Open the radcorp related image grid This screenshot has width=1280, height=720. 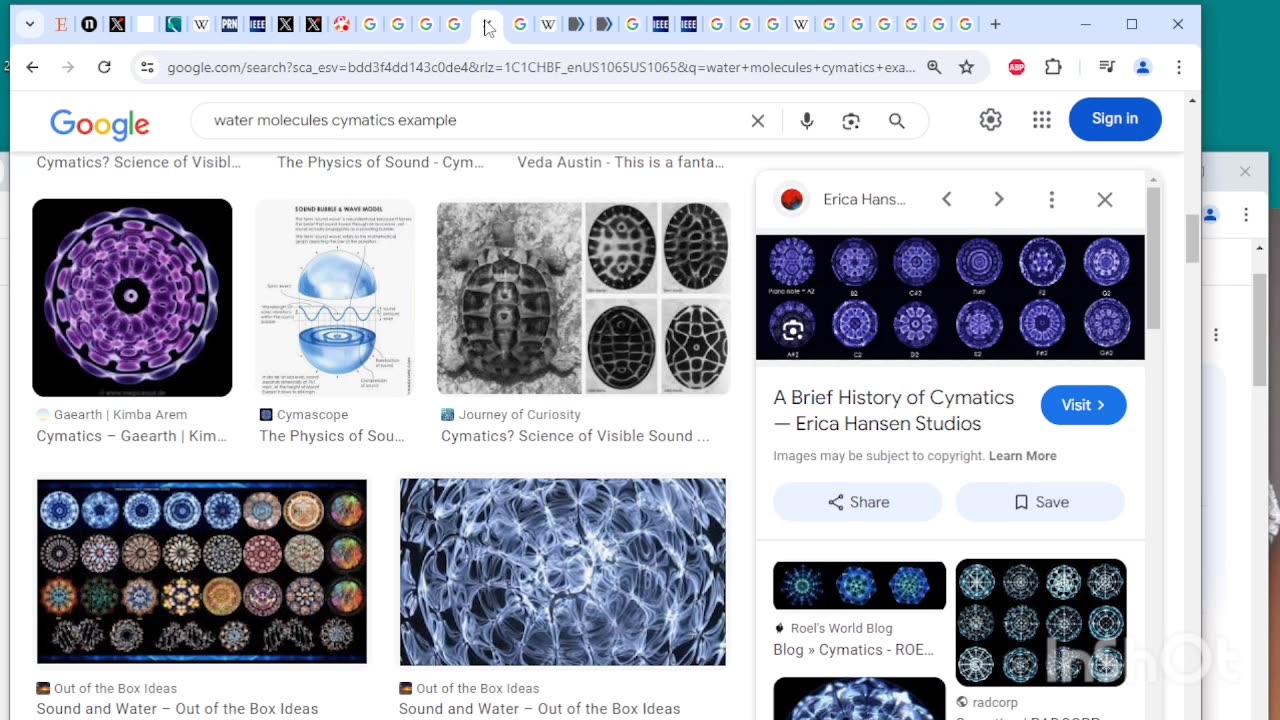1041,622
